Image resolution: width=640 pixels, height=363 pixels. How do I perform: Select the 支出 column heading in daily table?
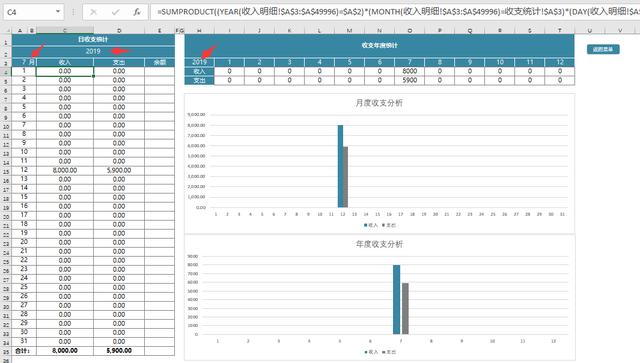[119, 62]
